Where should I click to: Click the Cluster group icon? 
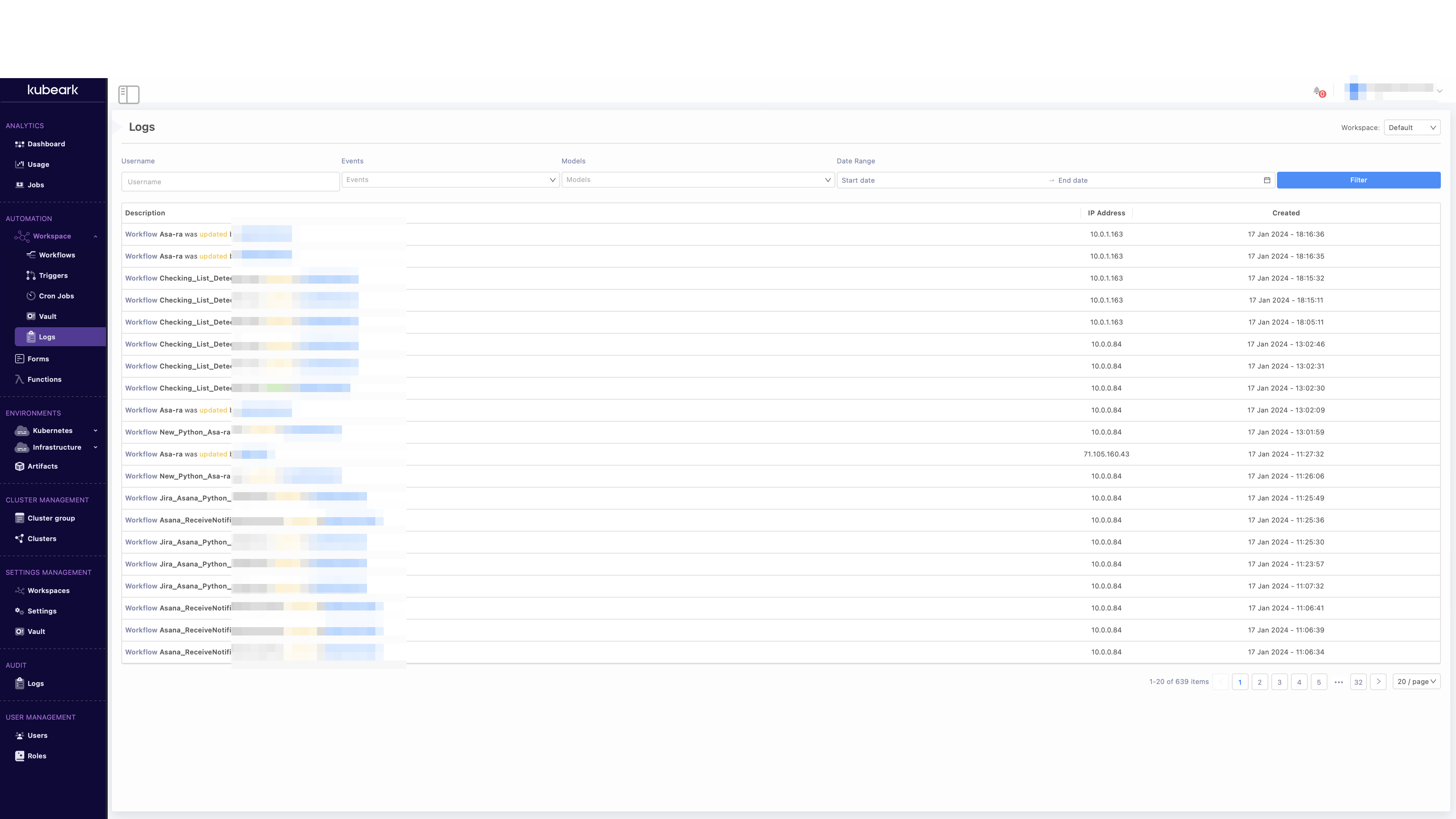(x=20, y=518)
